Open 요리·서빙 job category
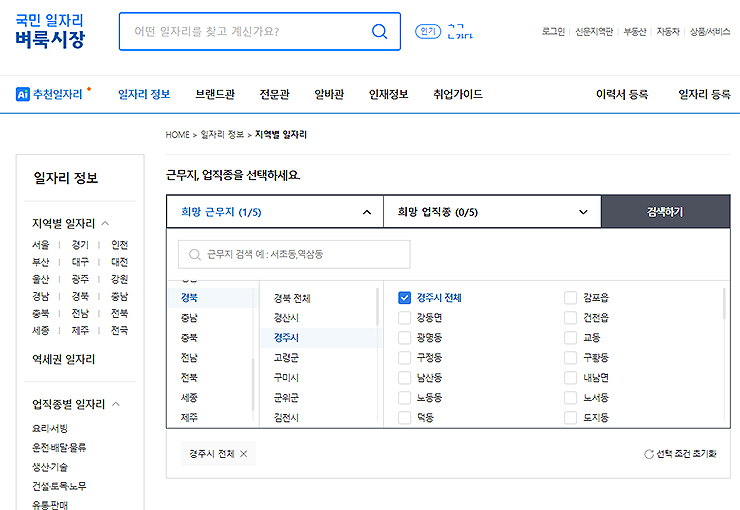Viewport: 740px width, 510px height. click(50, 428)
